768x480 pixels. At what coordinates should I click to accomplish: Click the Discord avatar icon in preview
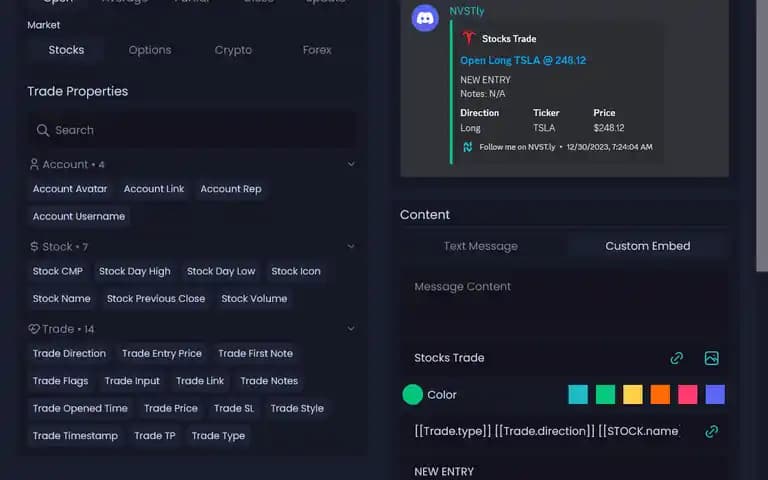click(425, 18)
